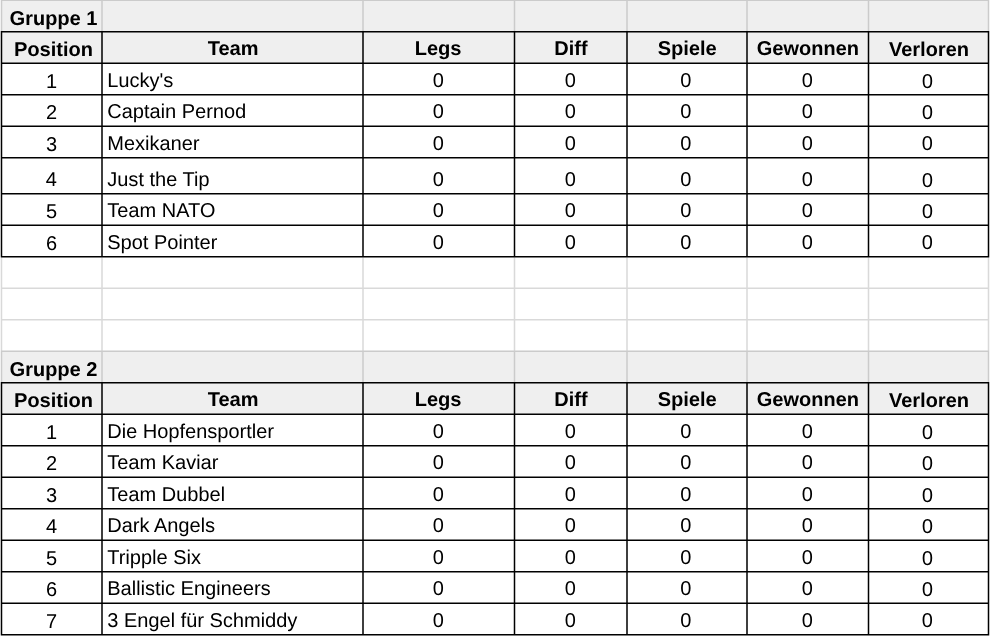This screenshot has width=990, height=638.
Task: Select Gruppe 1 Verloren header cell
Action: point(928,48)
